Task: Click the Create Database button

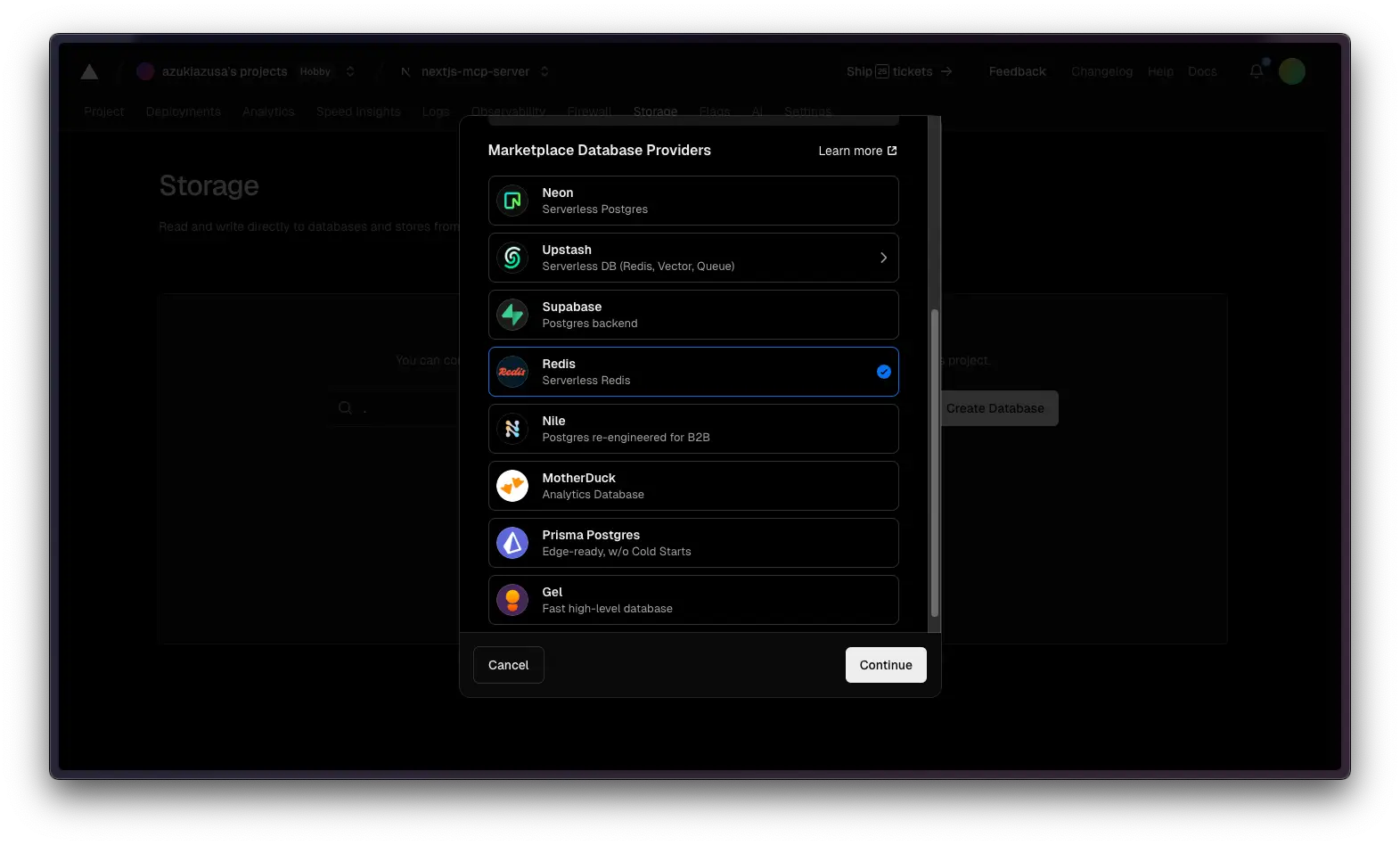Action: click(x=995, y=408)
